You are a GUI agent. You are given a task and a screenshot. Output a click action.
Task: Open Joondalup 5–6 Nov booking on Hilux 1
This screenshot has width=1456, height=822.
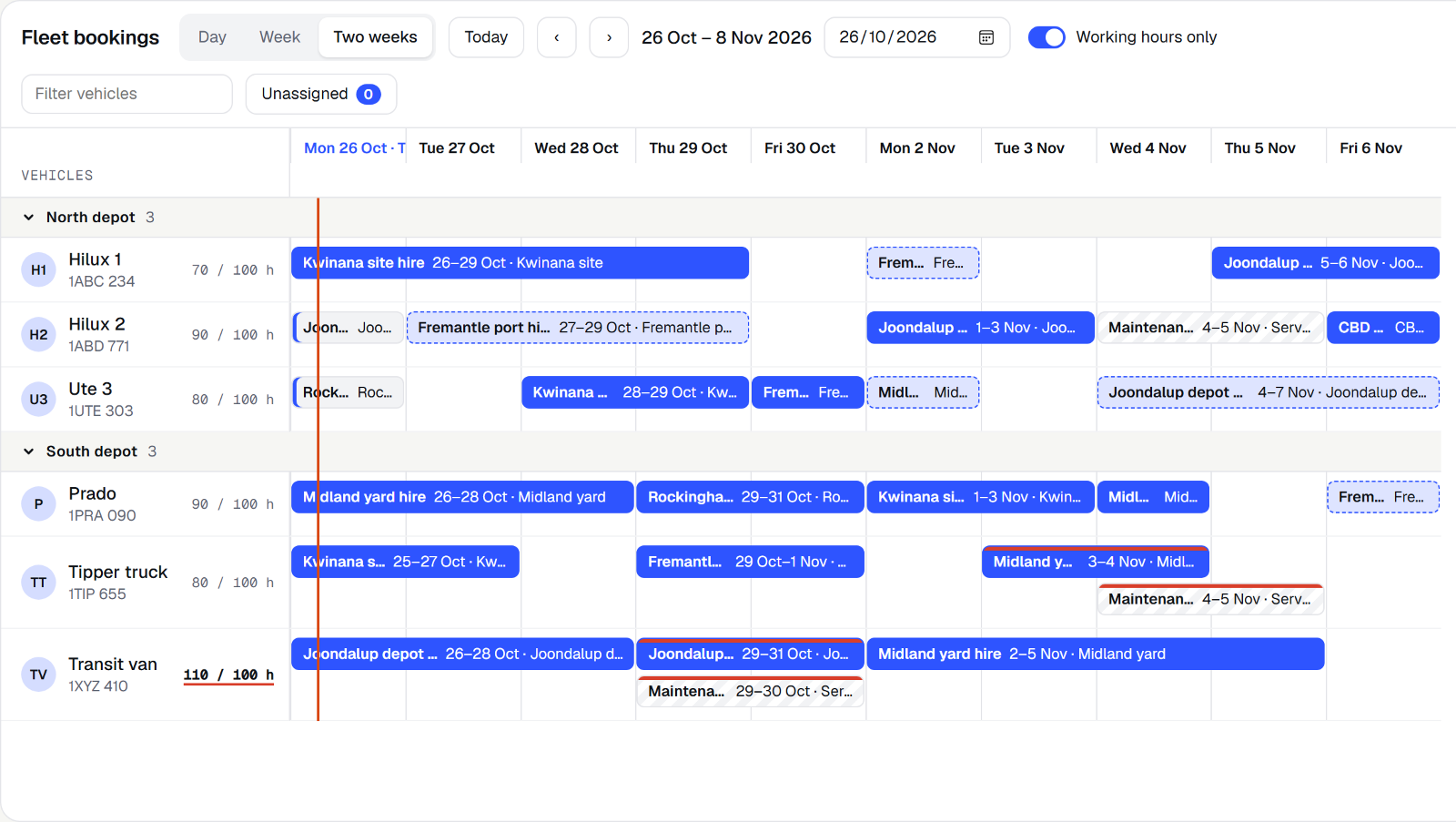[1326, 263]
